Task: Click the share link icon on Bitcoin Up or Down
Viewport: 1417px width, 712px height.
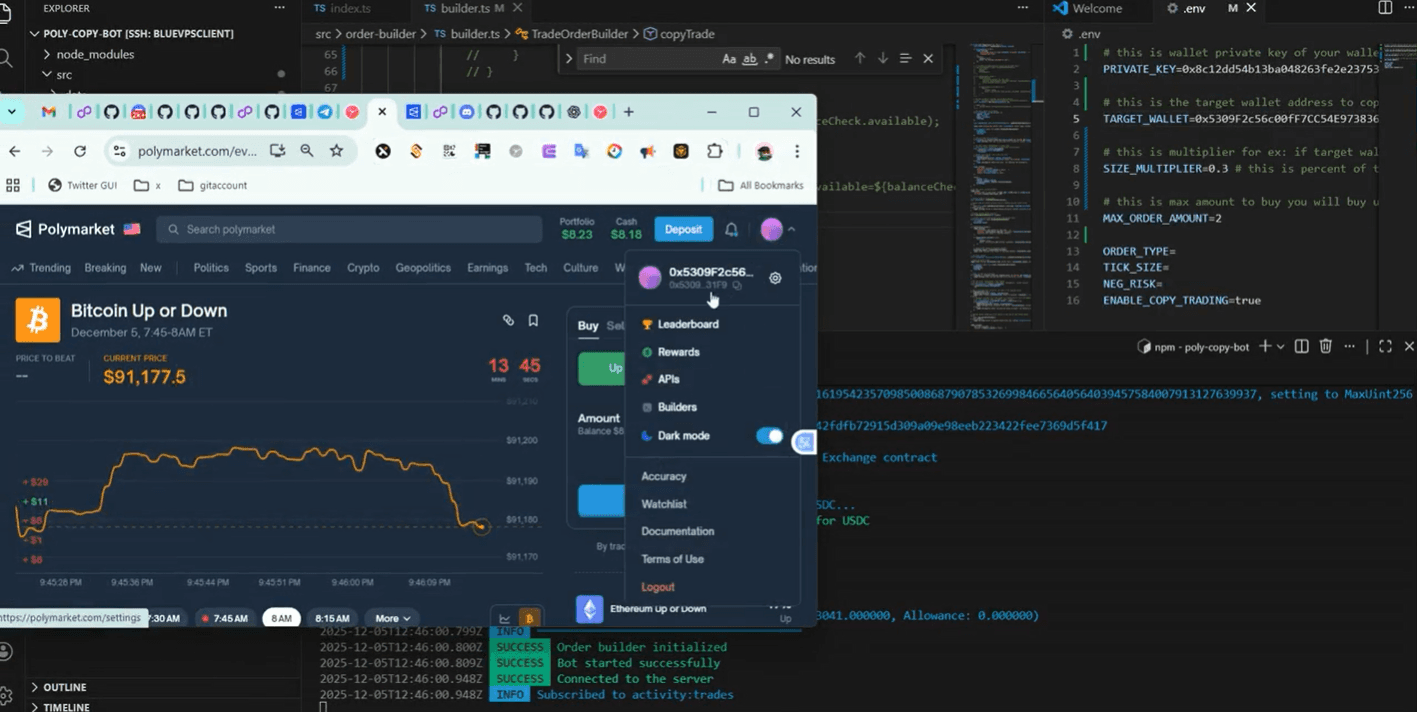Action: 508,320
